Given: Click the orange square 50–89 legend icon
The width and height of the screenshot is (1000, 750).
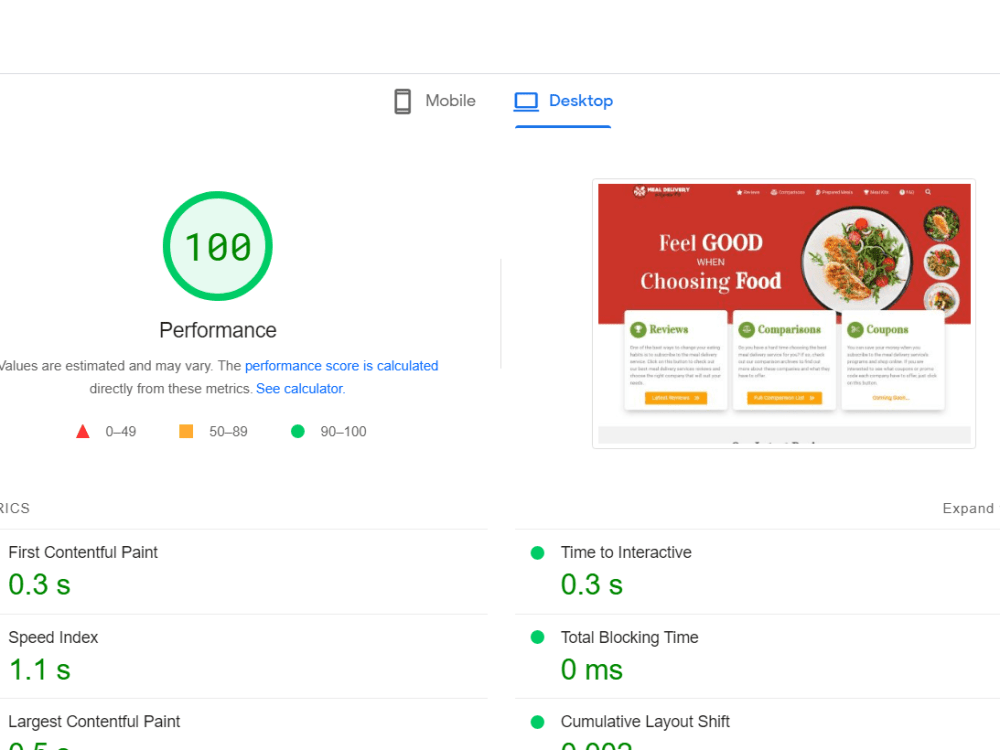Looking at the screenshot, I should pos(186,432).
